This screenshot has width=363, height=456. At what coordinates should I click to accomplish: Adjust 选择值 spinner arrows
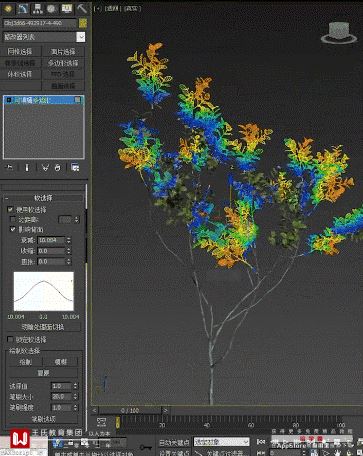click(x=75, y=386)
